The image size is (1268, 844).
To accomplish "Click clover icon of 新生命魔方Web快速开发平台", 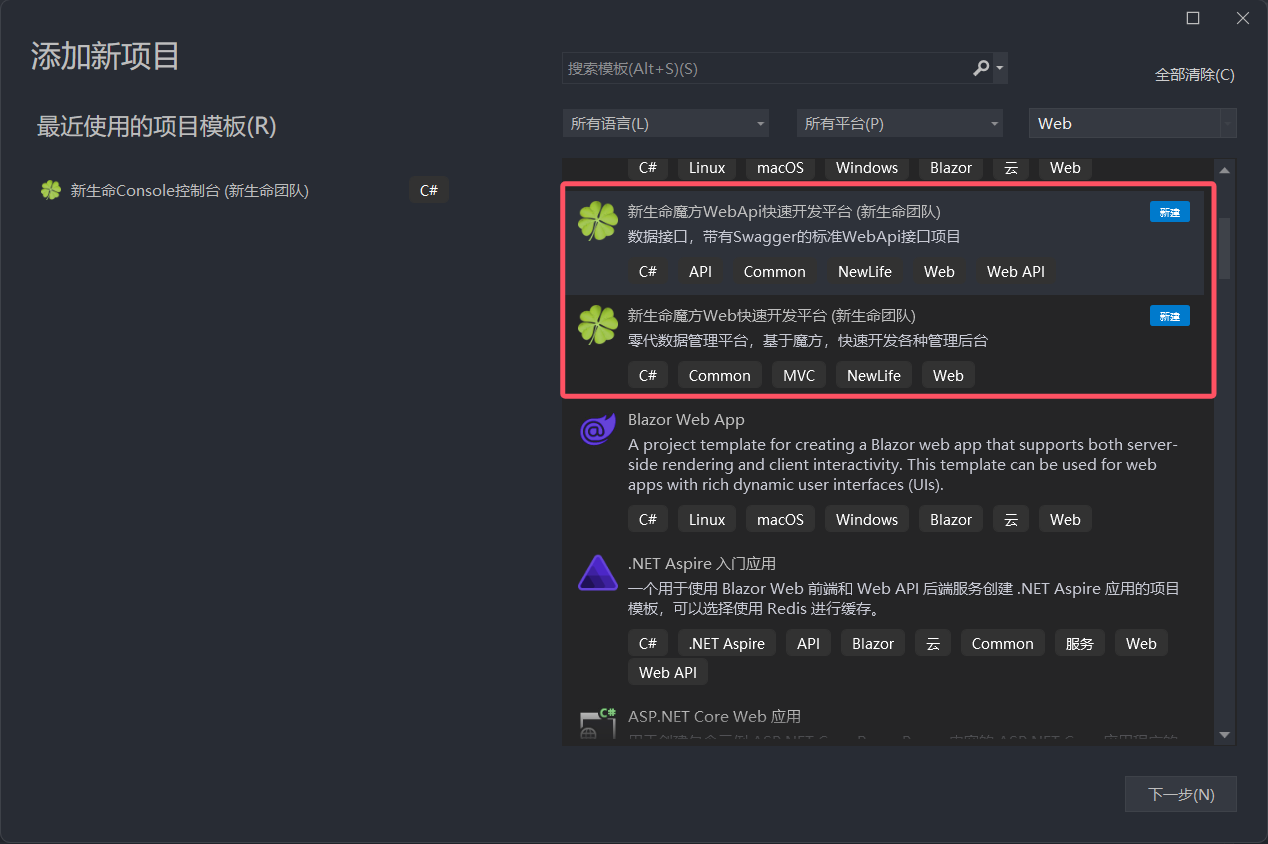I will pos(598,325).
